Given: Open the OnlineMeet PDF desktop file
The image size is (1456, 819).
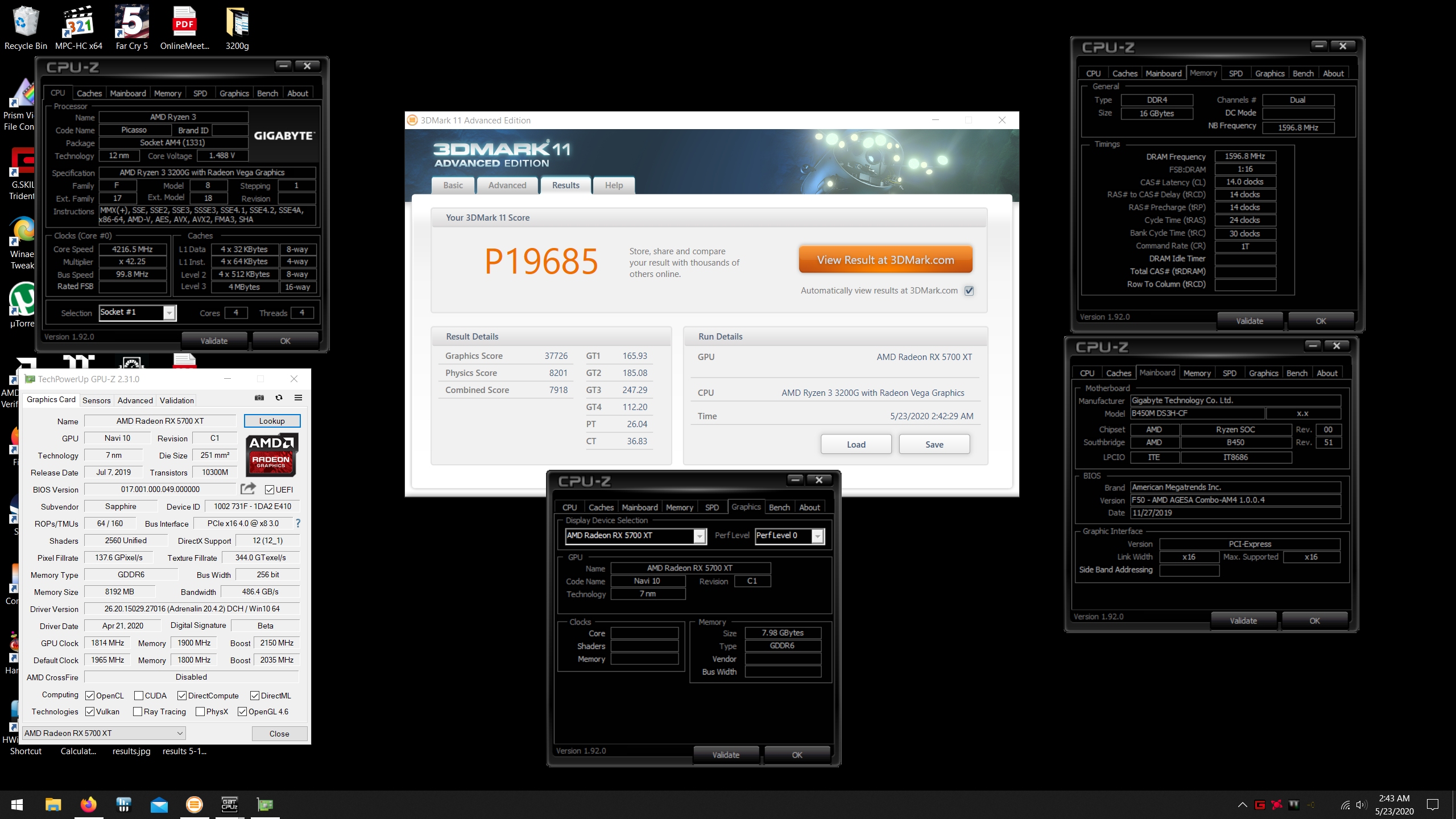Looking at the screenshot, I should click(184, 27).
